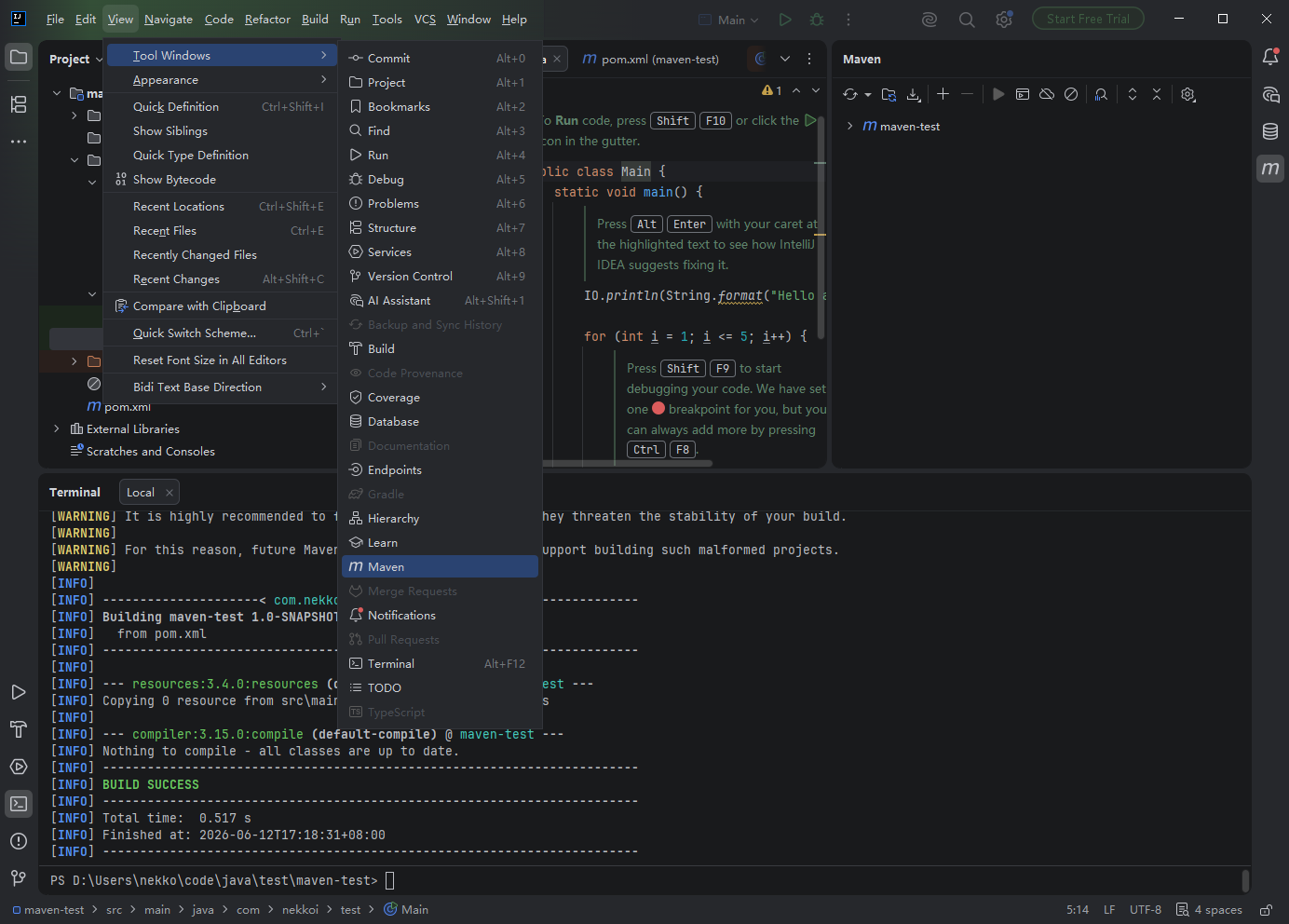Viewport: 1289px width, 924px height.
Task: Go to next highlighted problem arrow
Action: click(816, 90)
